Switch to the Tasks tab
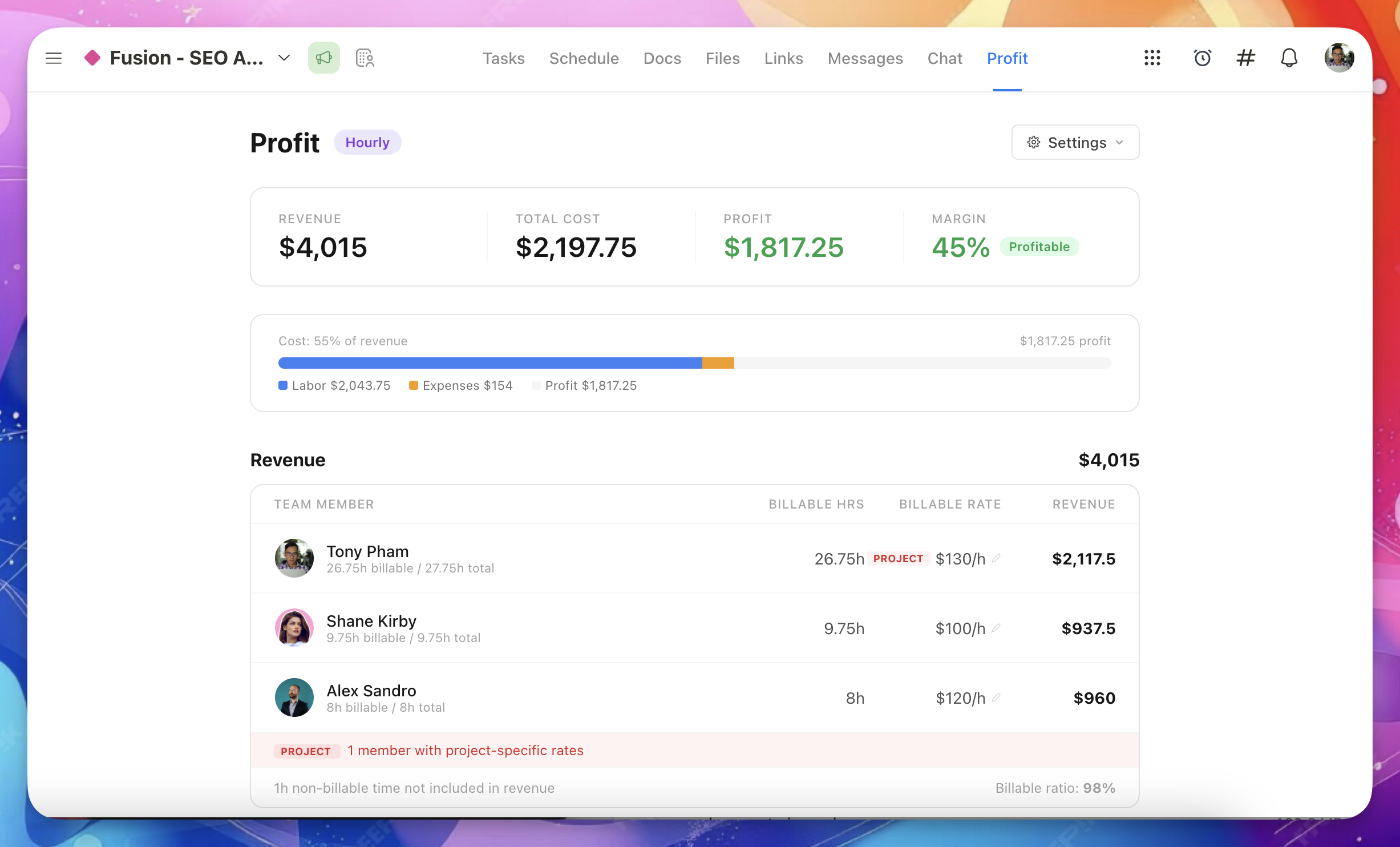Viewport: 1400px width, 847px height. pos(503,58)
